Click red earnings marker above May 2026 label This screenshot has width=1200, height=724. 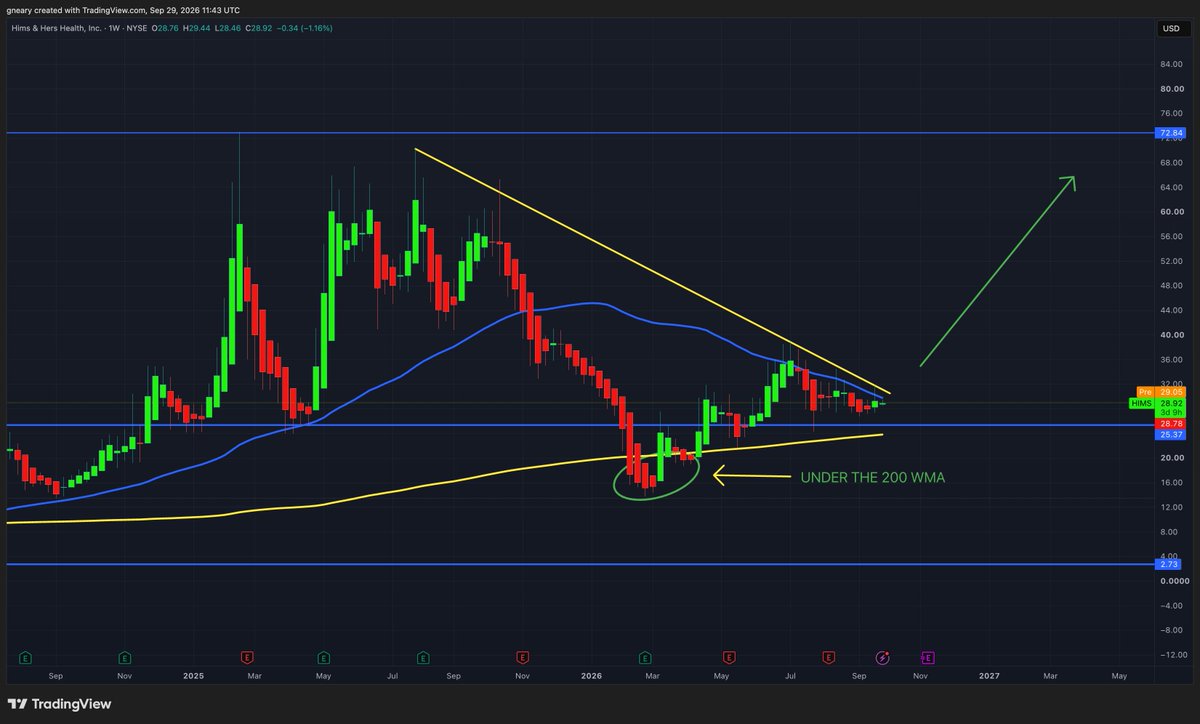click(729, 657)
